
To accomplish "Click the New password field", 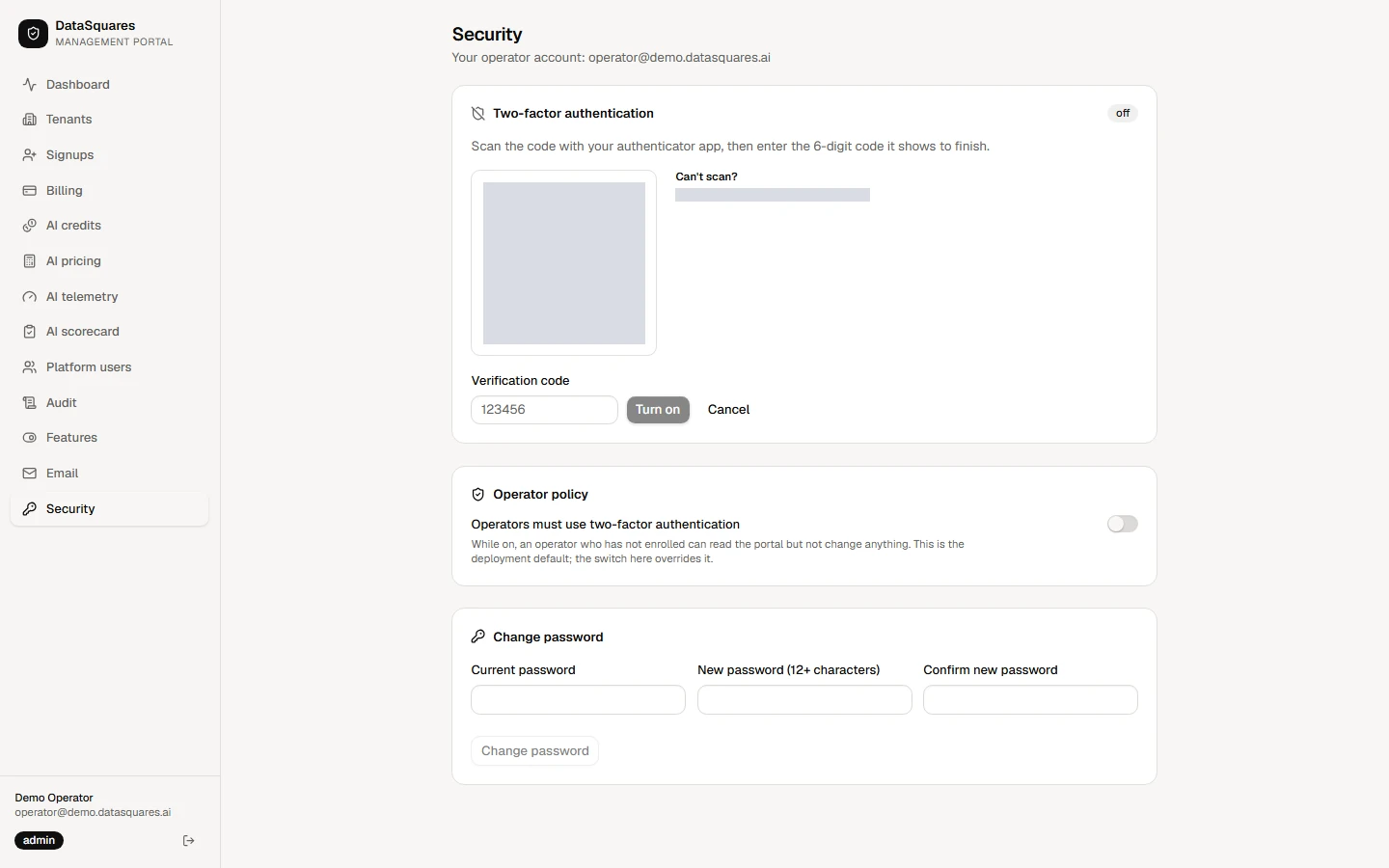I will point(804,700).
